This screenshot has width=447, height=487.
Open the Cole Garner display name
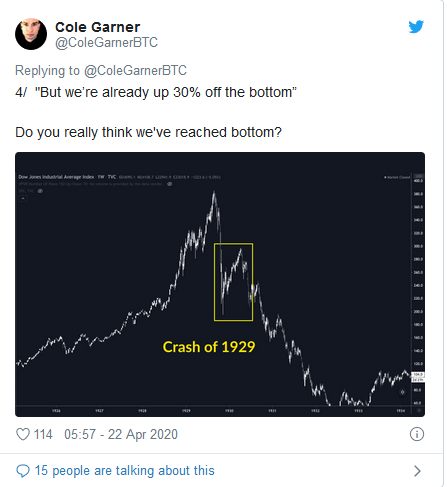click(97, 27)
